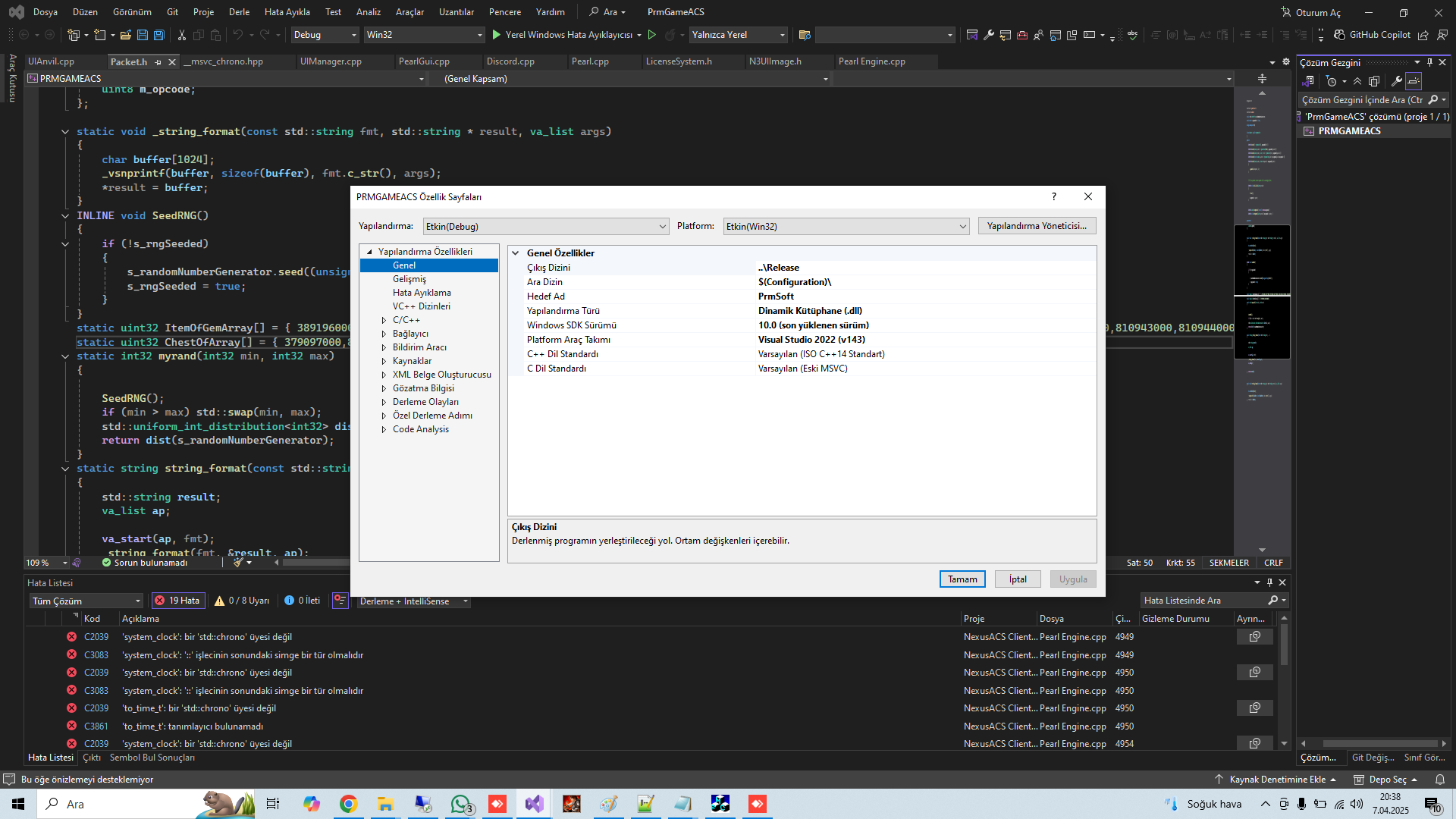Toggle the 0 / 8 Uyarı warnings filter
This screenshot has height=819, width=1456.
(x=242, y=601)
